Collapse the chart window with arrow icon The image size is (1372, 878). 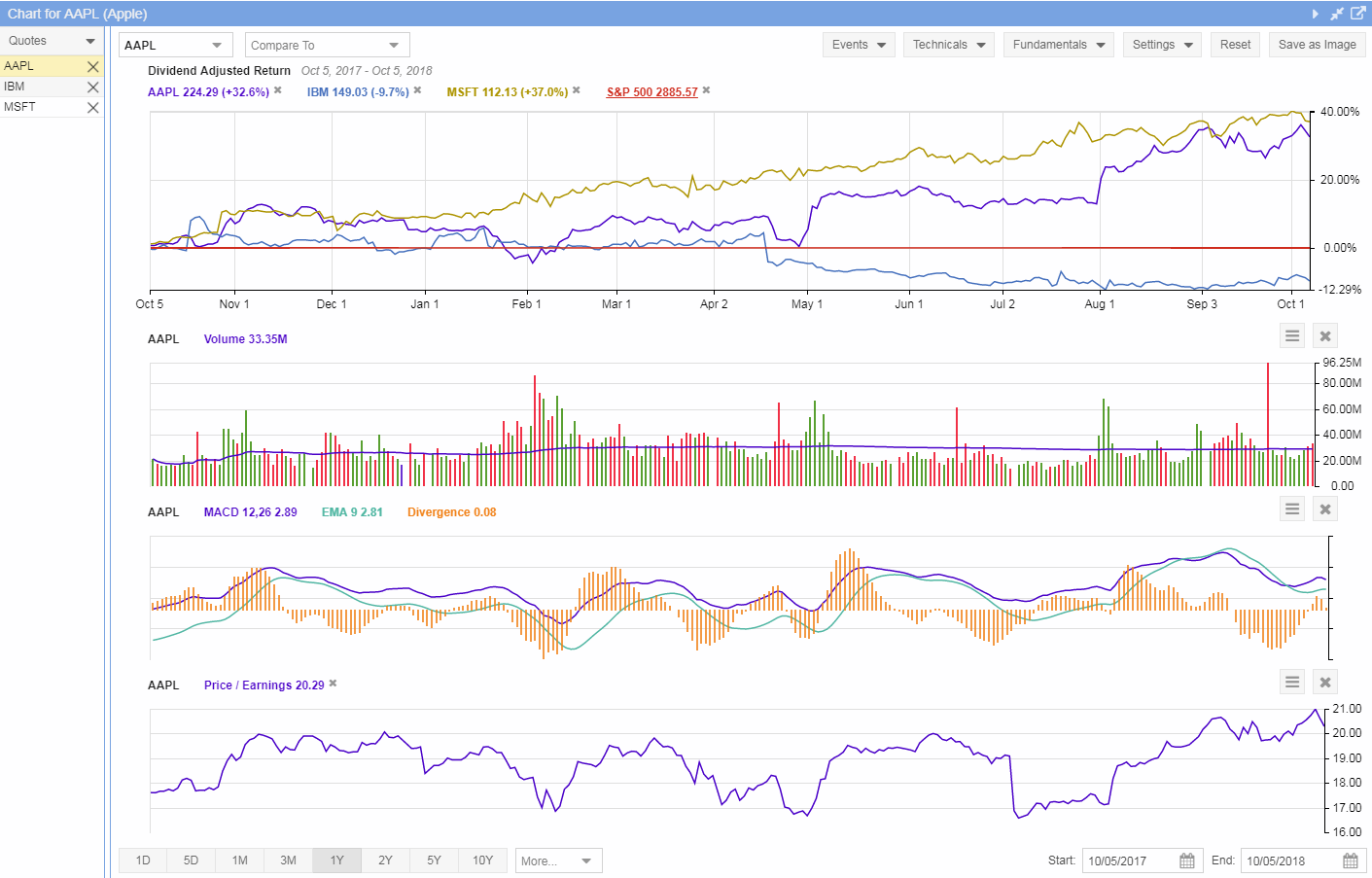[1315, 14]
